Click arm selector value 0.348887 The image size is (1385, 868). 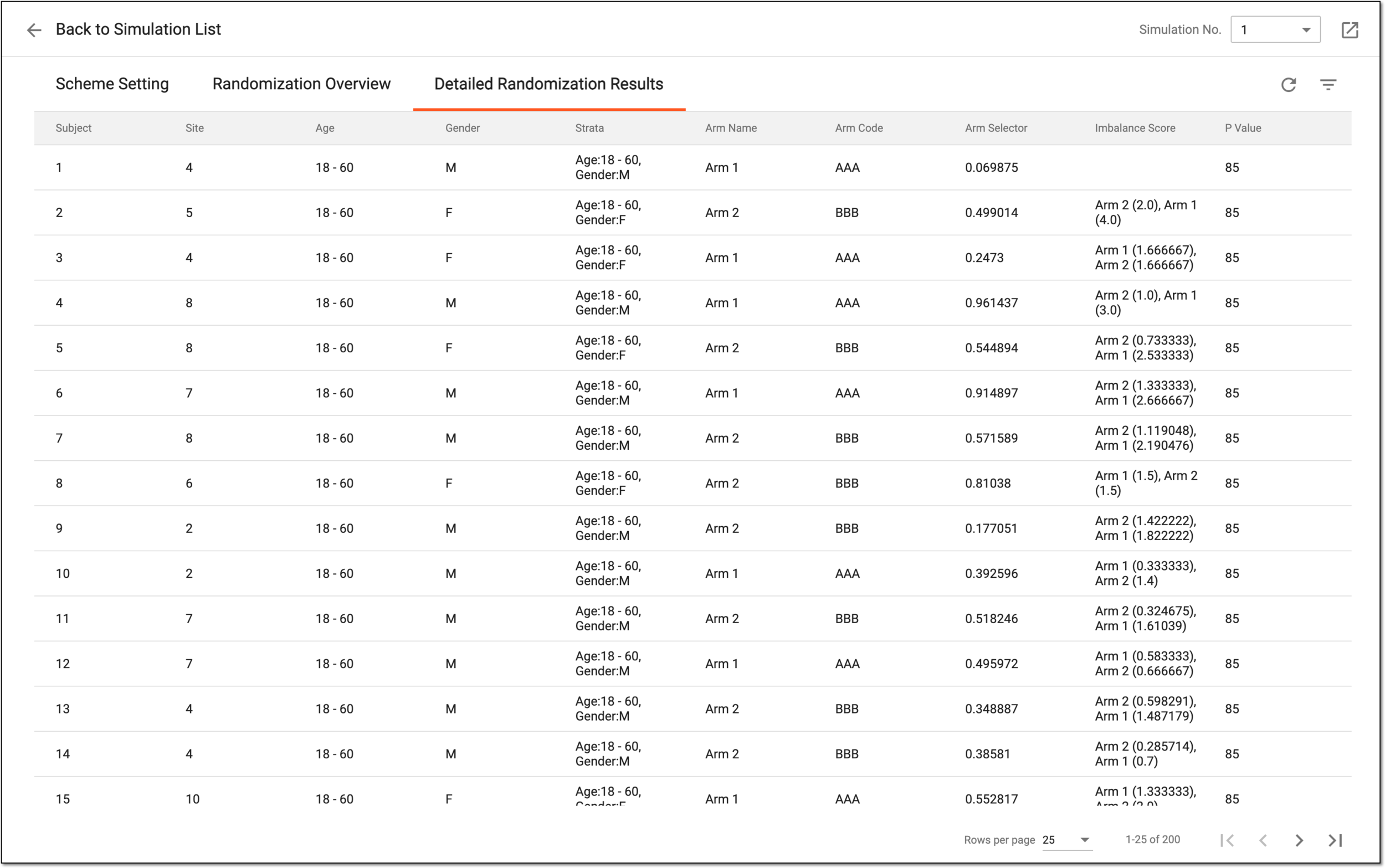[x=991, y=709]
